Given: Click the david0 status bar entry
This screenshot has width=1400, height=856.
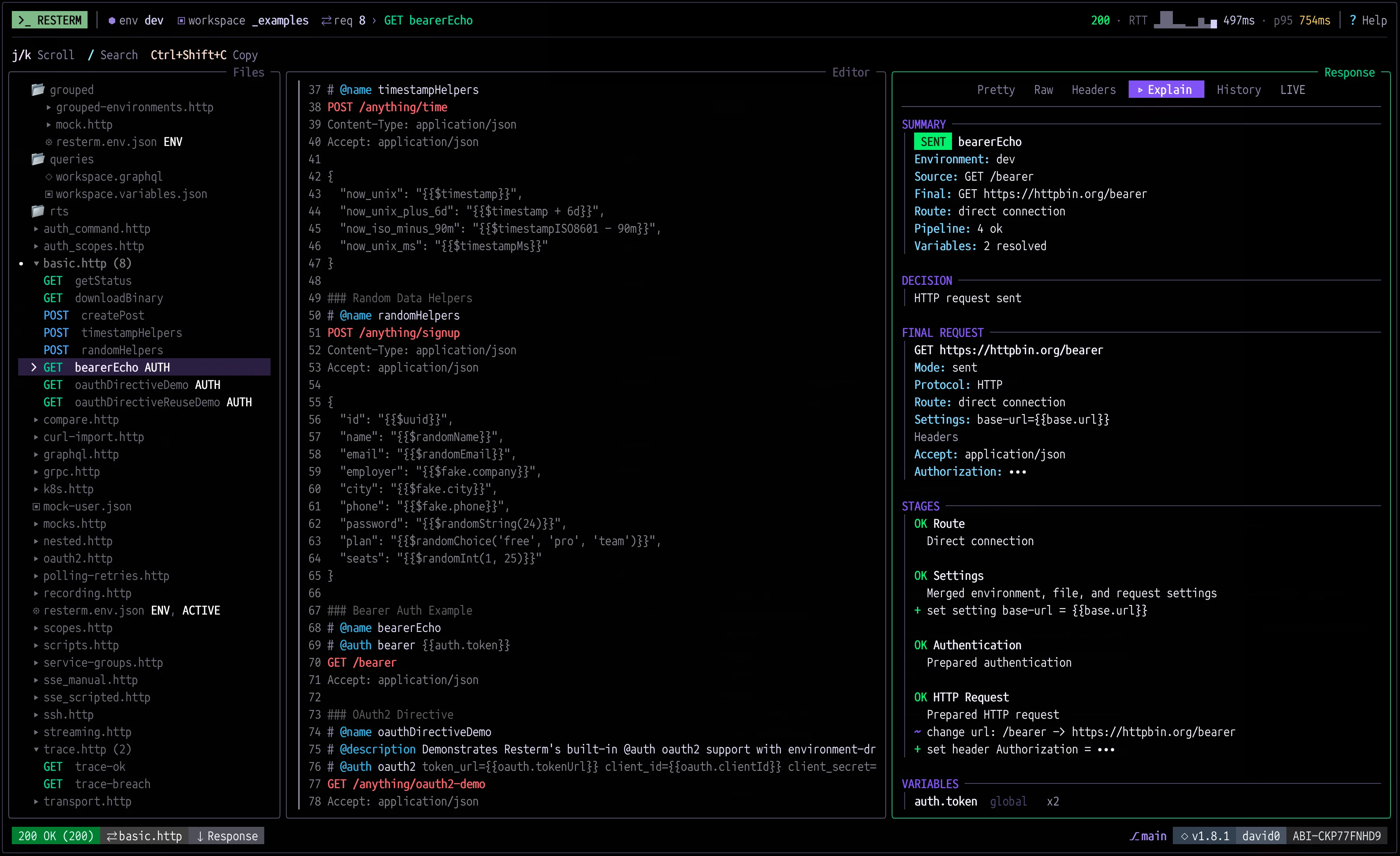Looking at the screenshot, I should point(1261,836).
